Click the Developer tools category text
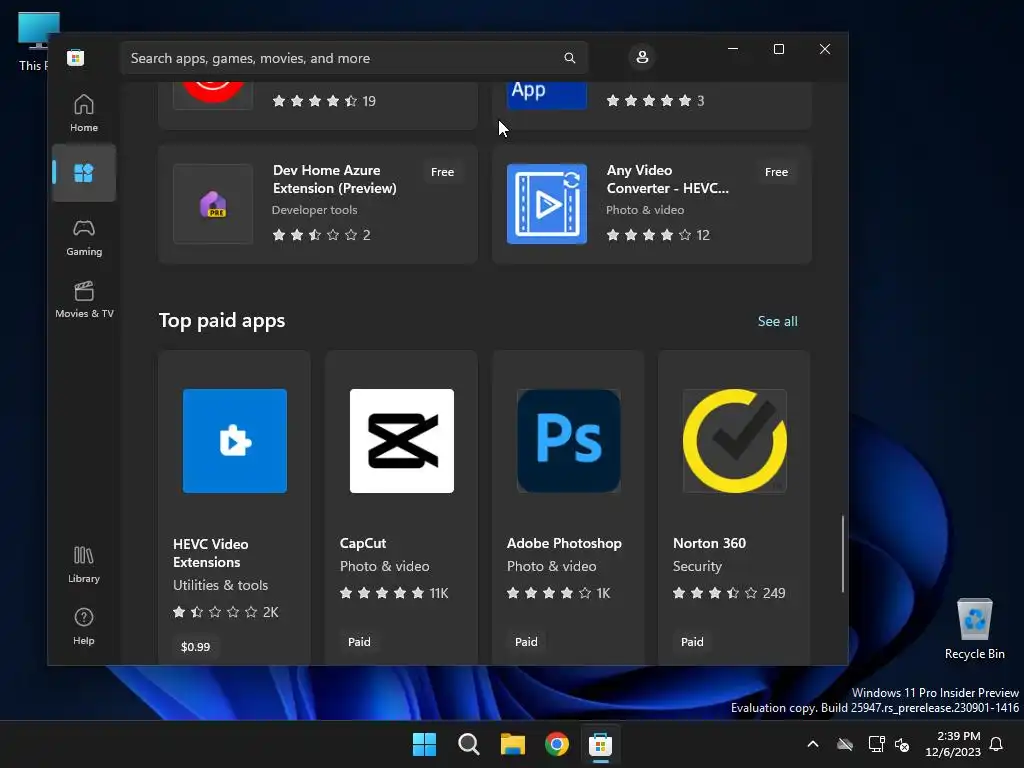1024x768 pixels. tap(314, 210)
